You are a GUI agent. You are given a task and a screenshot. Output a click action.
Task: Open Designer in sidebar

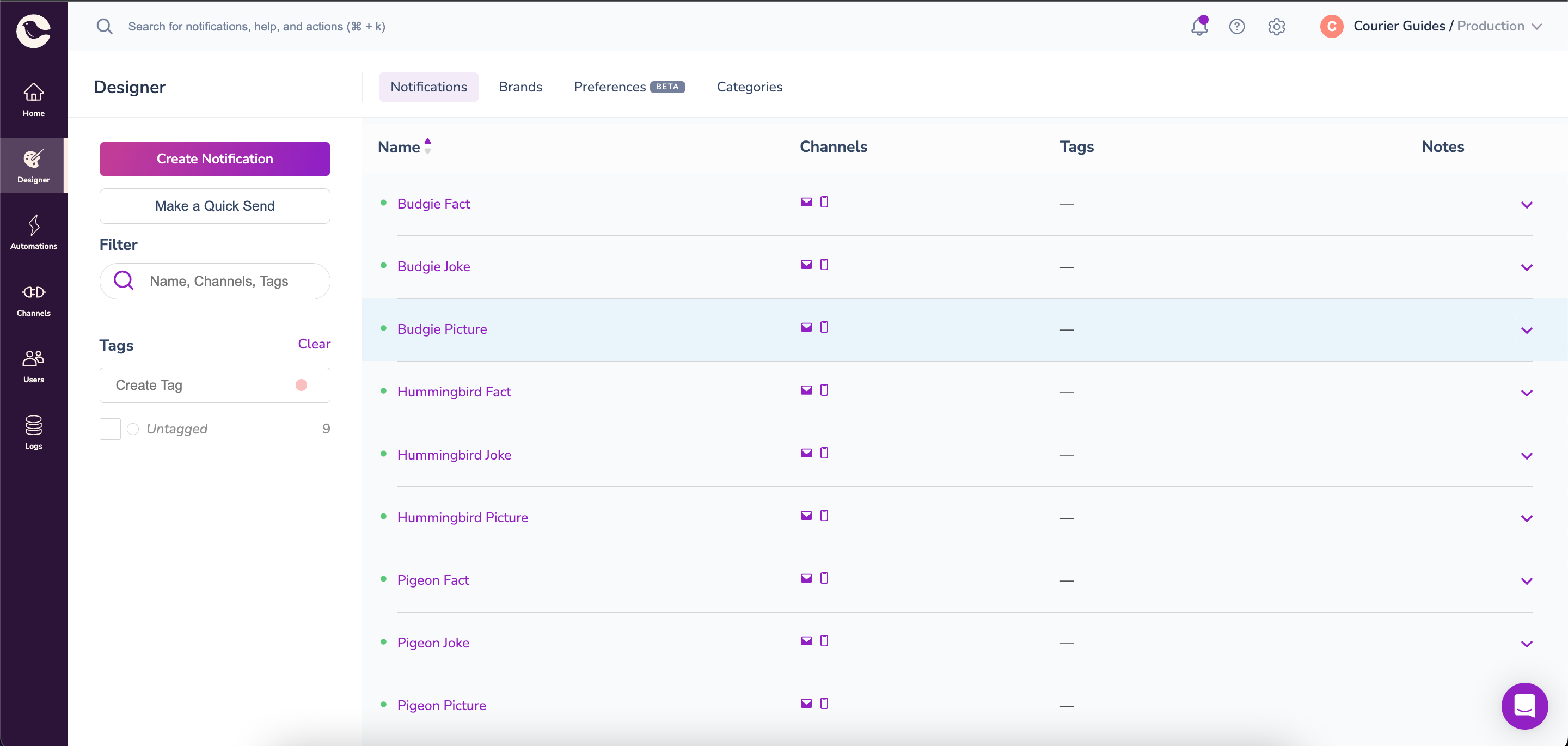[33, 166]
